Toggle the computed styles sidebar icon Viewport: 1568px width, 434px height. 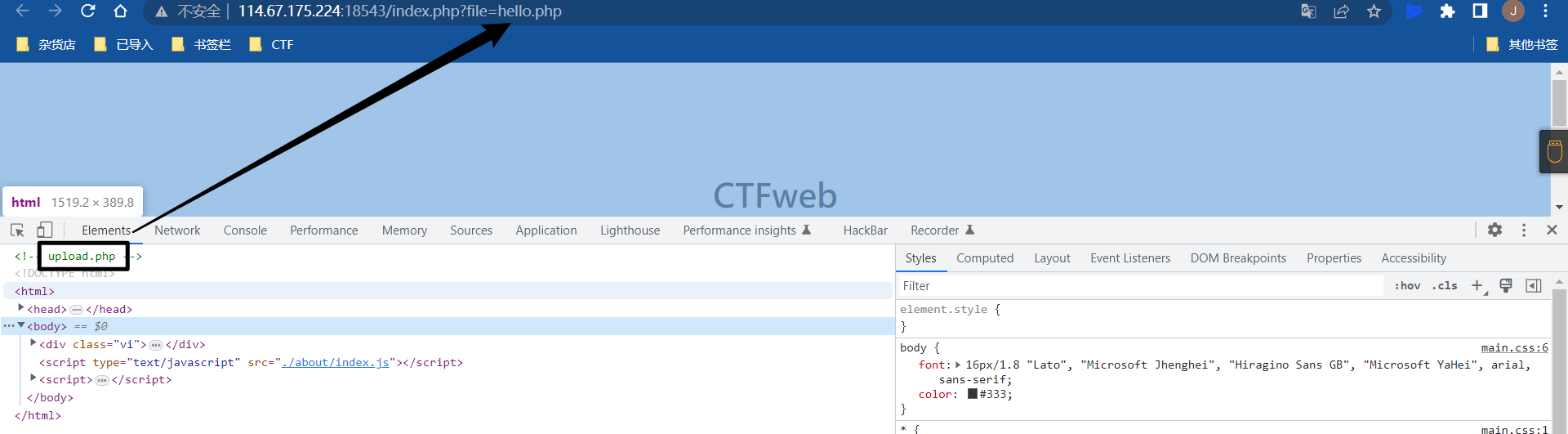[1534, 286]
